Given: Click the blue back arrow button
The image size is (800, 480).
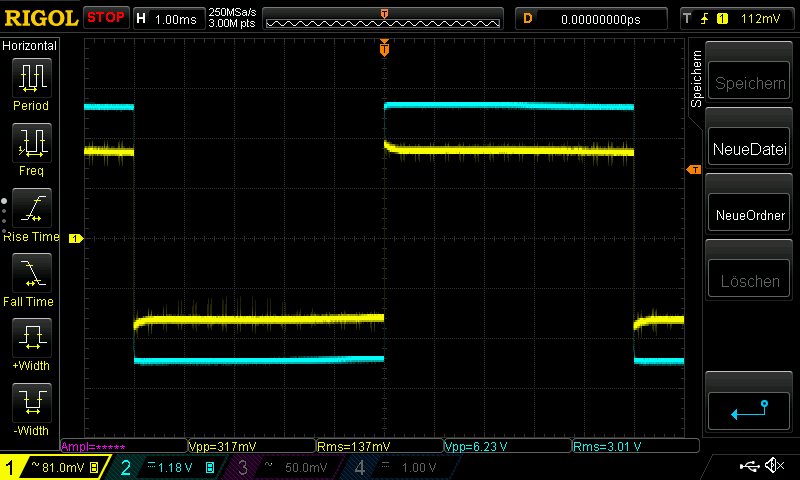Looking at the screenshot, I should (x=749, y=411).
